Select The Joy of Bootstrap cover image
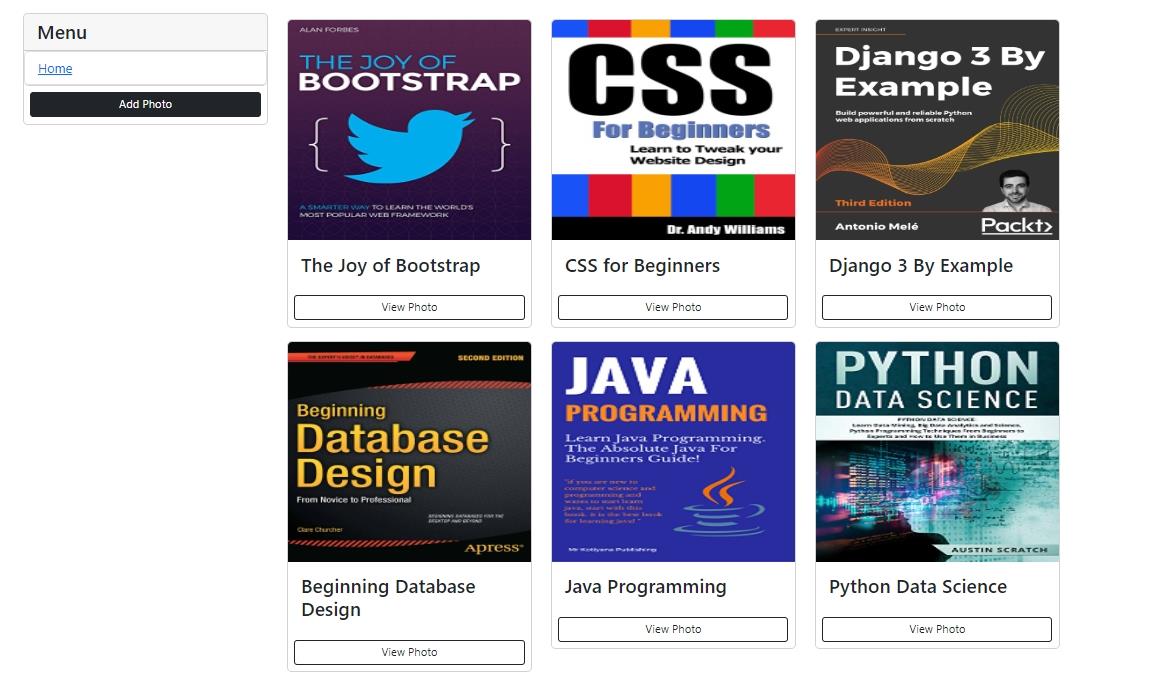This screenshot has width=1168, height=691. (409, 130)
